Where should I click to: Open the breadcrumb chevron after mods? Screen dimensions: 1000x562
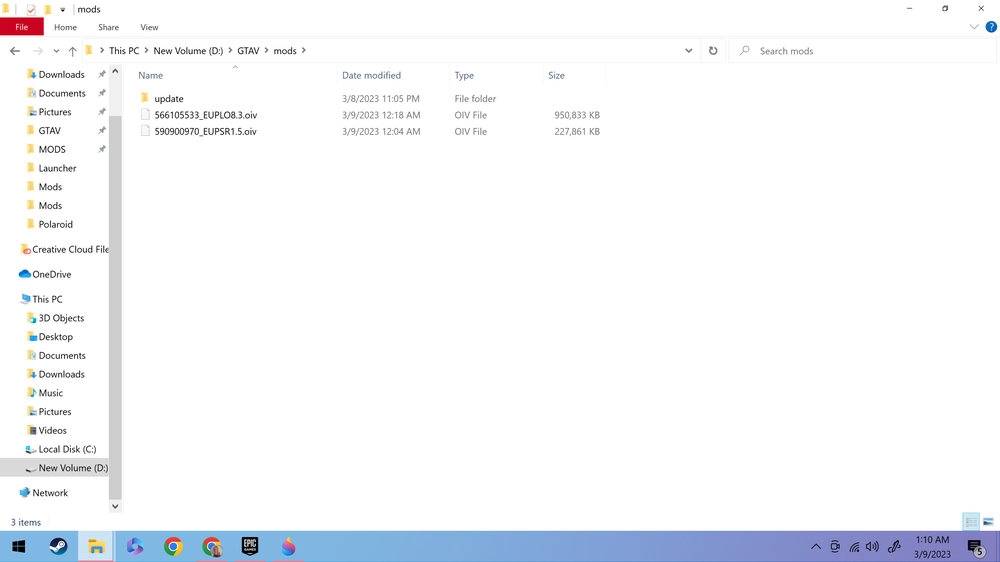[304, 50]
